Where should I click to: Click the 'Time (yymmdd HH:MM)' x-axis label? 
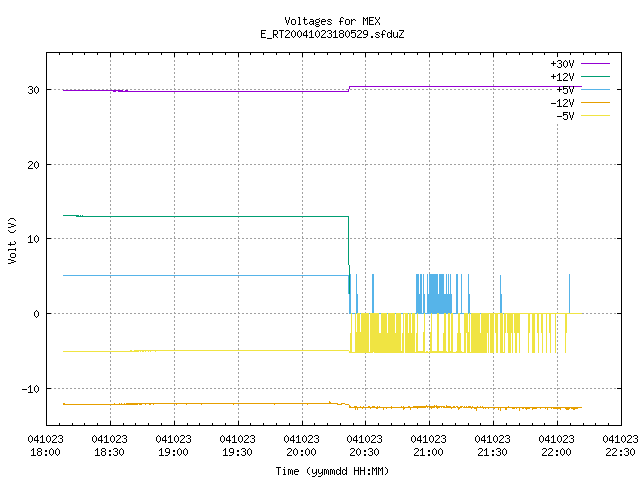click(332, 471)
